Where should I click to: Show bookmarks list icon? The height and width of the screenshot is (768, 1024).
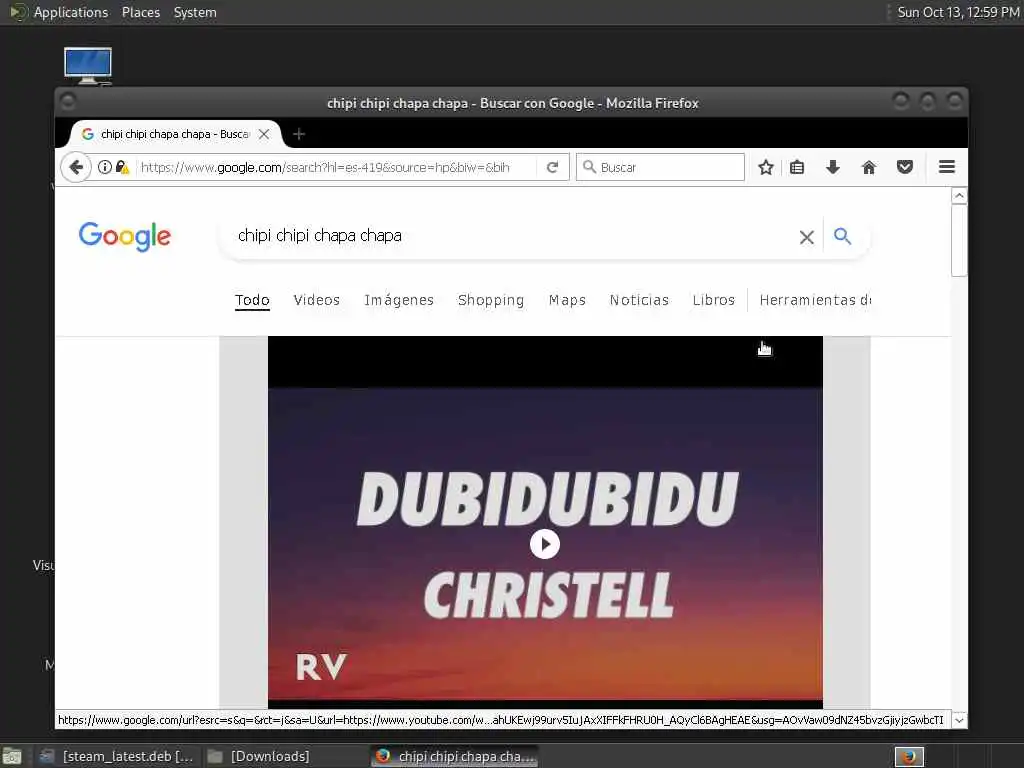tap(797, 167)
